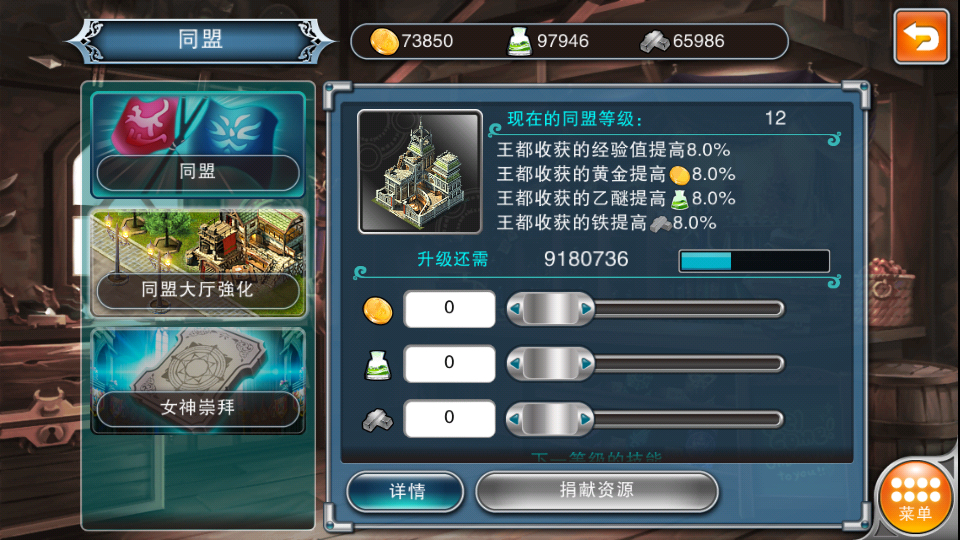Tap the gold coin icon beside donation slider

378,310
